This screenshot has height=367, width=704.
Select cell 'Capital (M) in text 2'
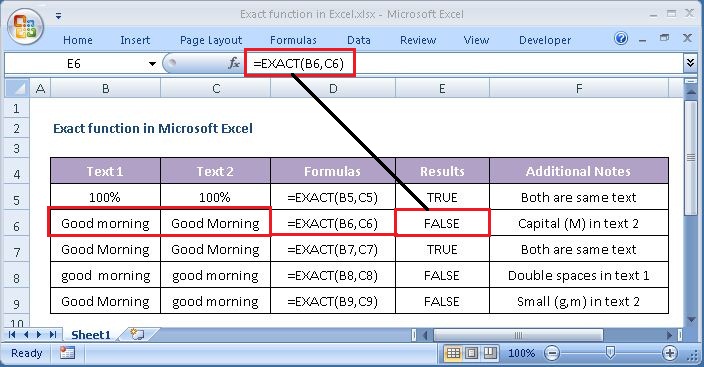tap(579, 223)
